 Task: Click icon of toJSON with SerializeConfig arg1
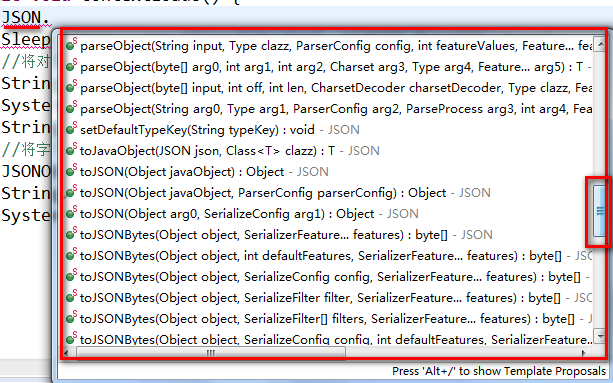point(71,213)
